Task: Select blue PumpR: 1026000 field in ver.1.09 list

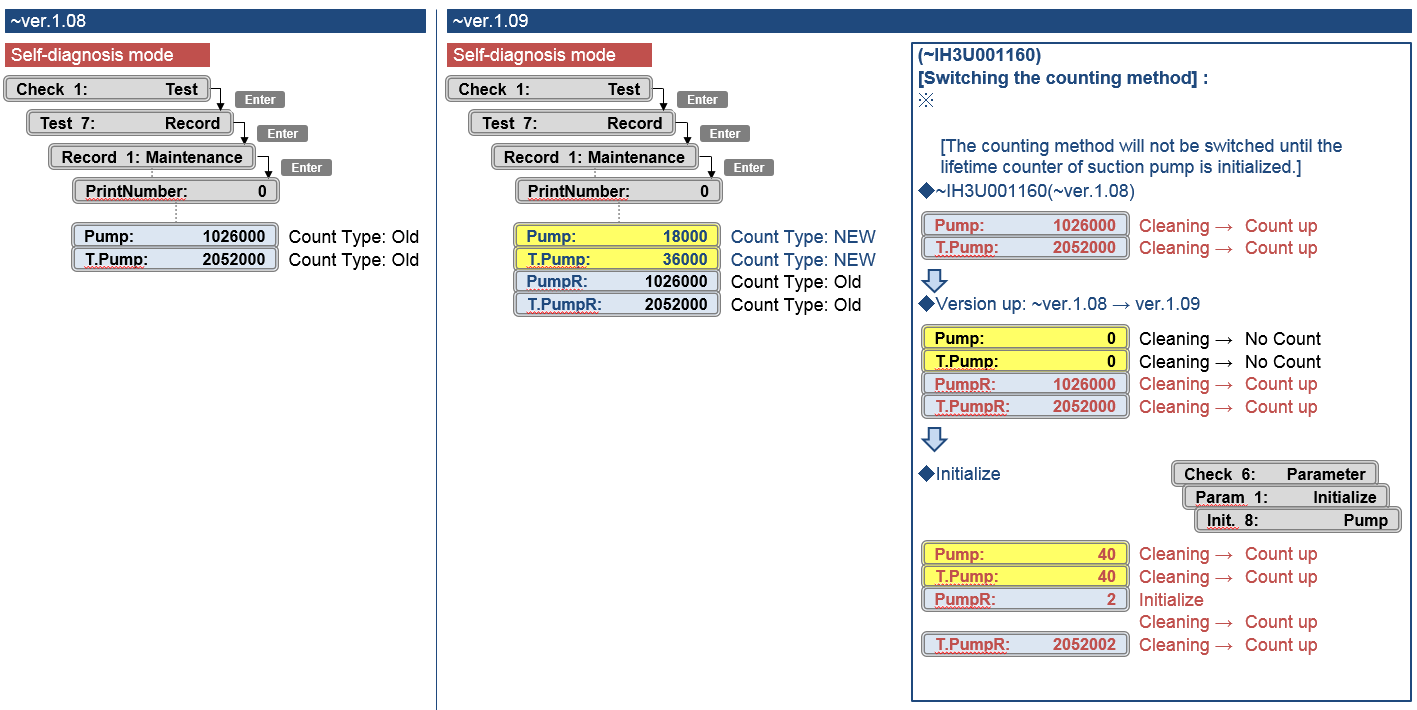Action: coord(617,282)
